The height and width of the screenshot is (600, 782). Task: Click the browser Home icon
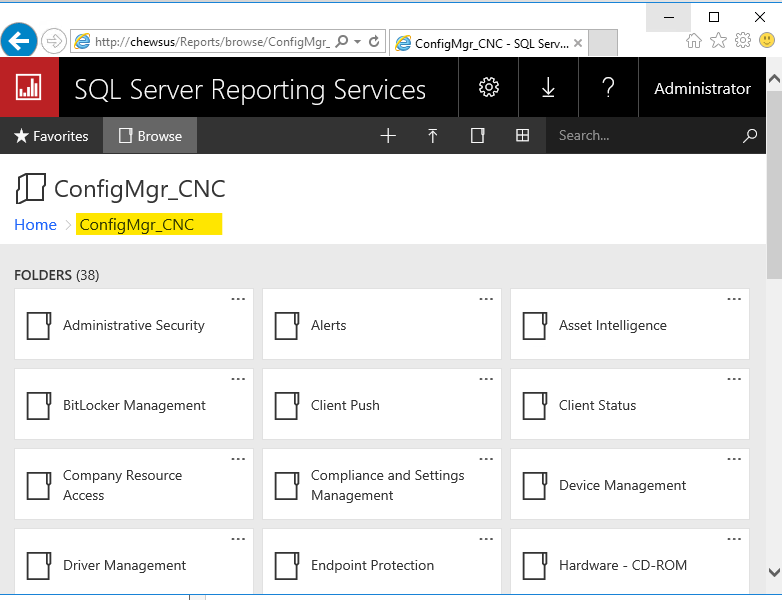coord(693,40)
